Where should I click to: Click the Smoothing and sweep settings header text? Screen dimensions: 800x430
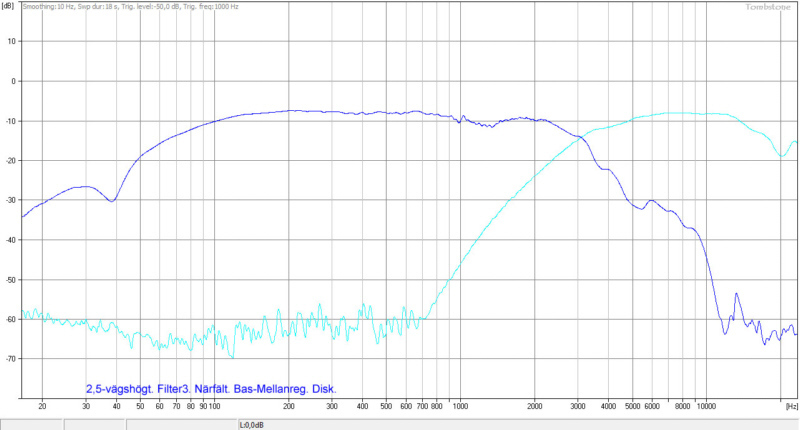coord(130,7)
